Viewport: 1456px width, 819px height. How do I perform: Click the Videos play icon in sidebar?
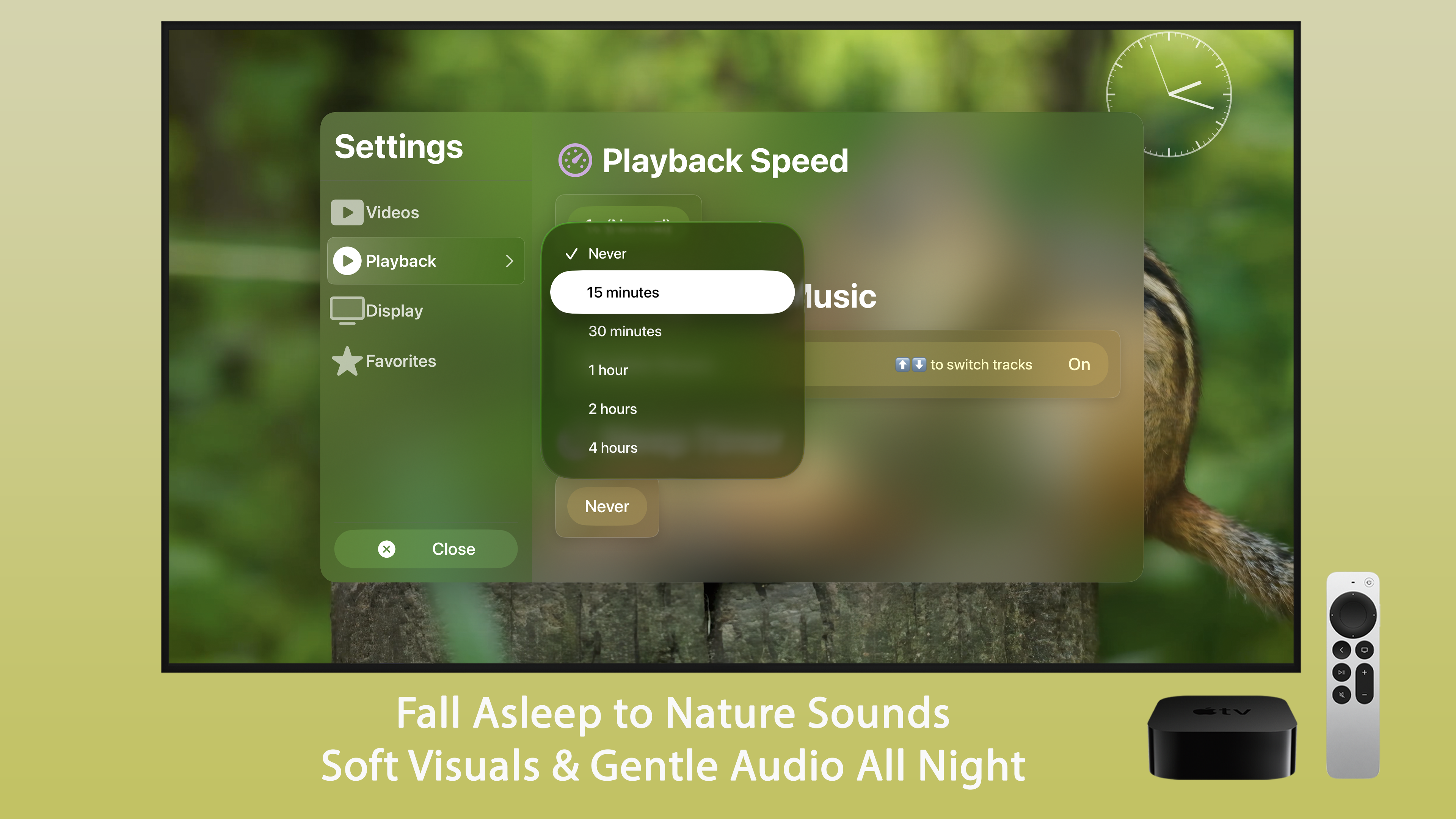[347, 212]
